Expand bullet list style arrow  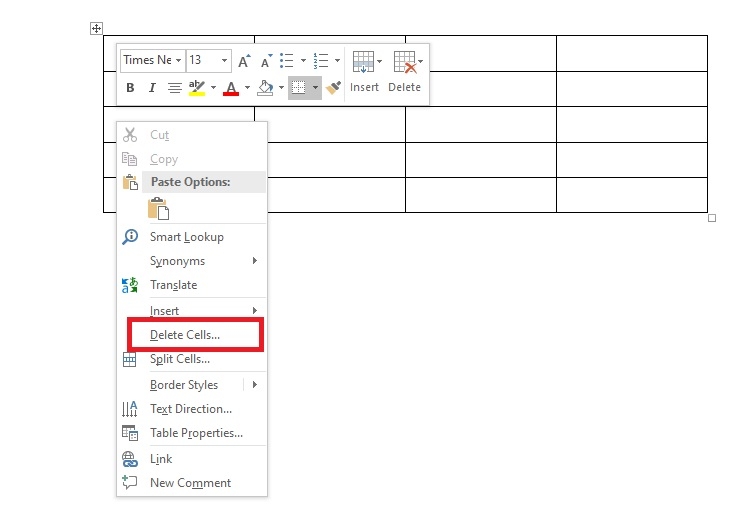303,61
